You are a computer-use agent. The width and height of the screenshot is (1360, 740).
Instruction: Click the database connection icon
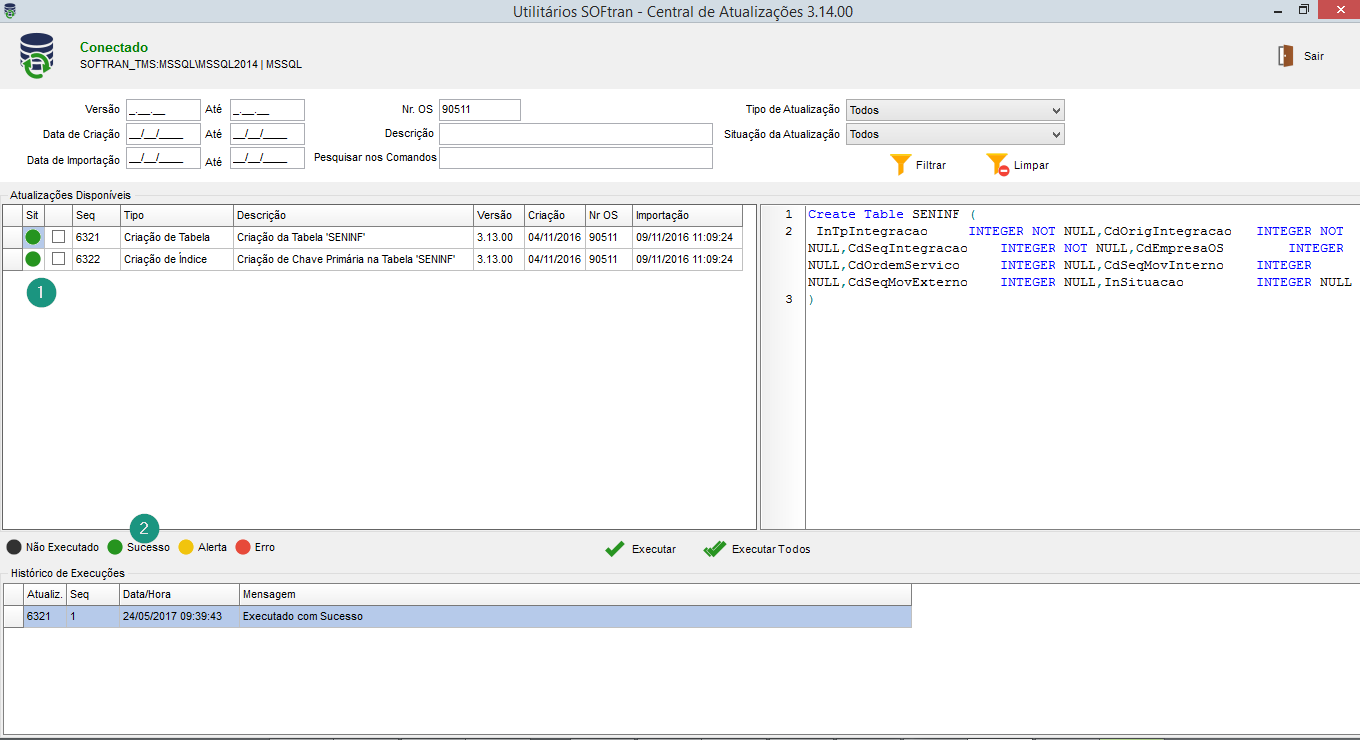(37, 56)
